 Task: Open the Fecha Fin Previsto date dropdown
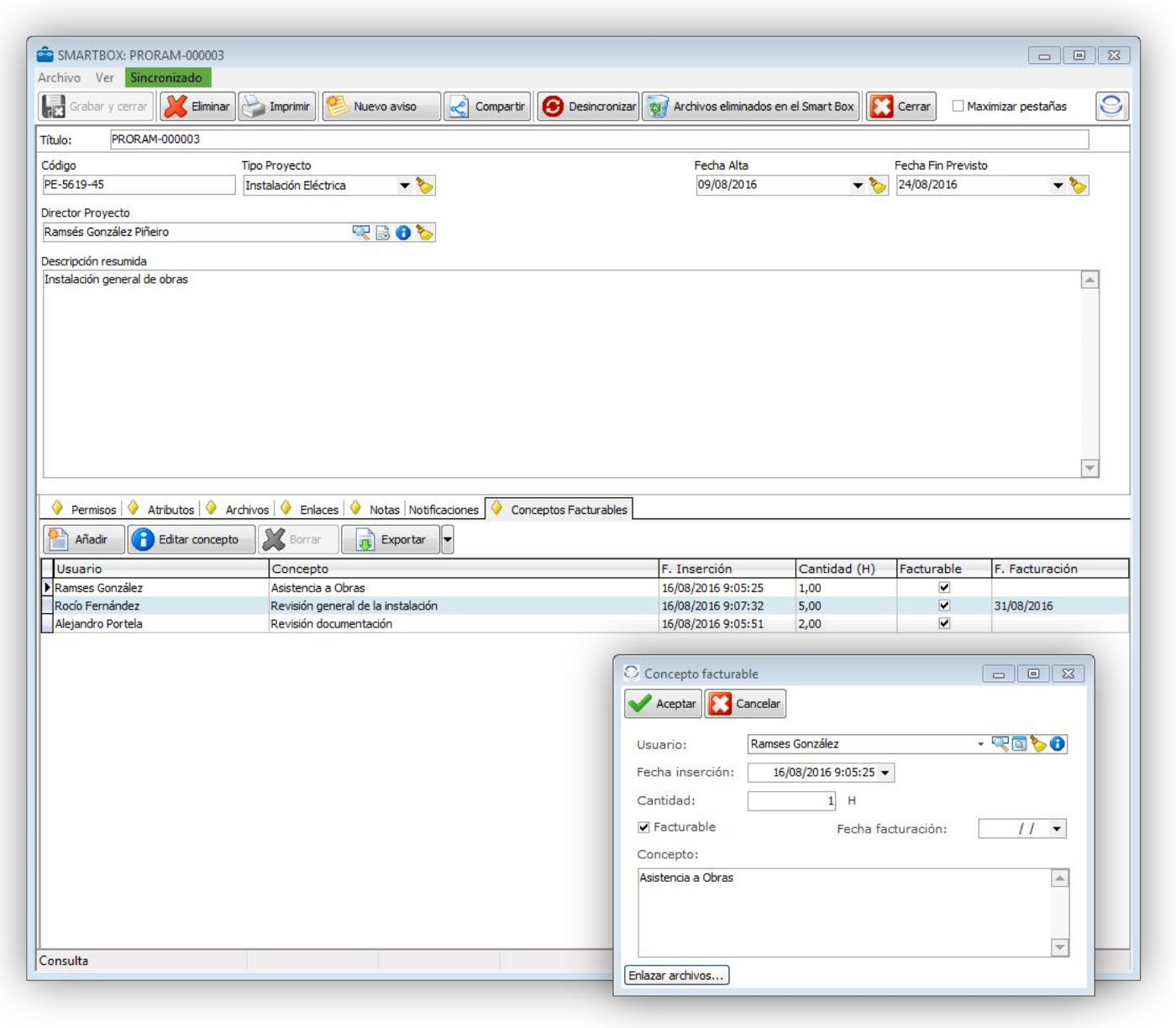(x=1058, y=186)
